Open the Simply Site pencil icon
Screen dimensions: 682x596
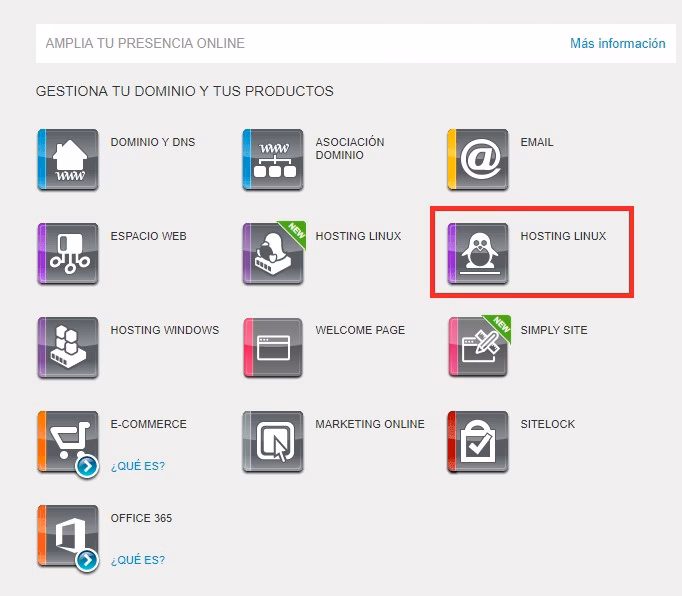479,346
